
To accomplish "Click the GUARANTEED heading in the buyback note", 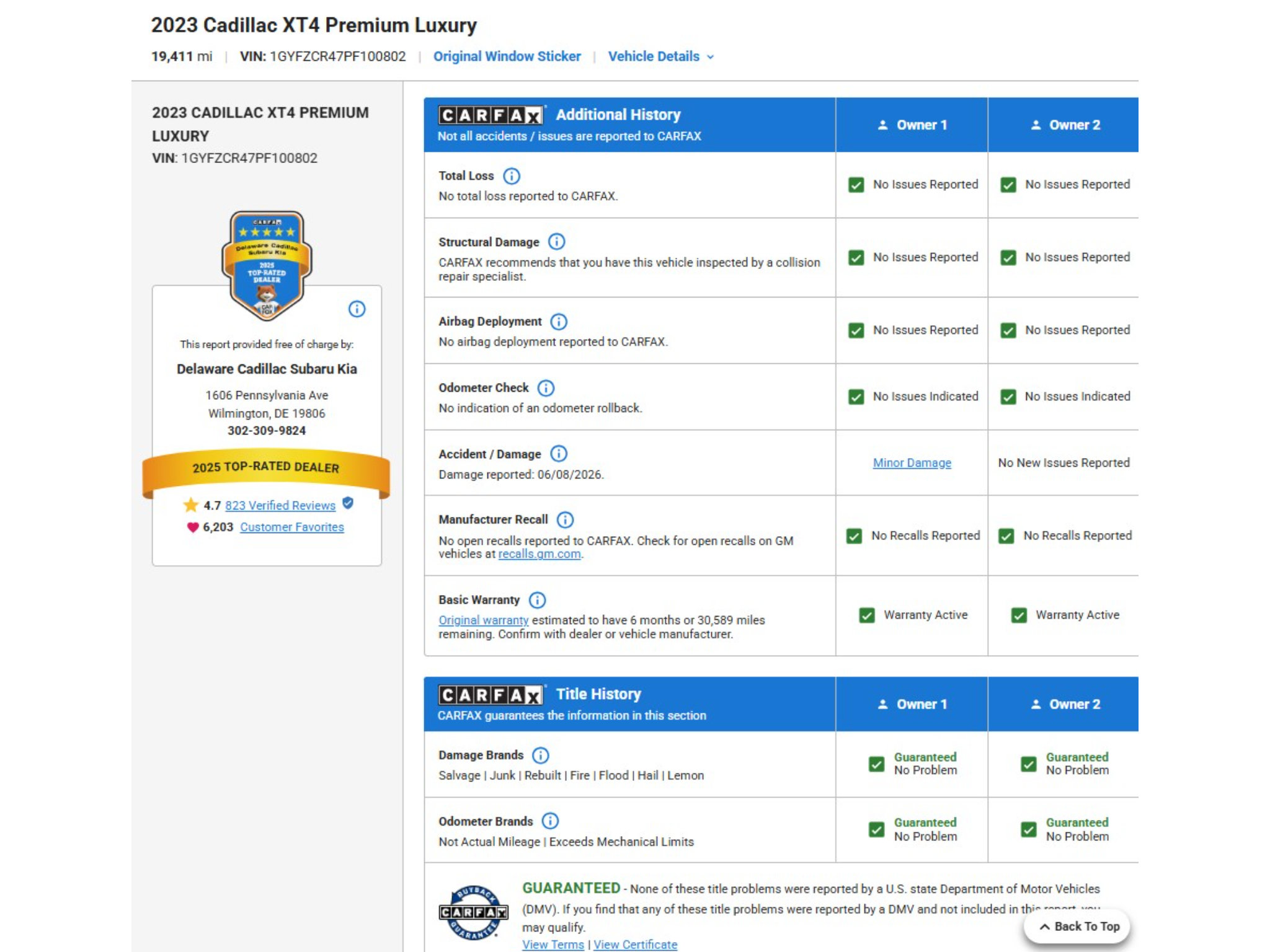I will [571, 888].
